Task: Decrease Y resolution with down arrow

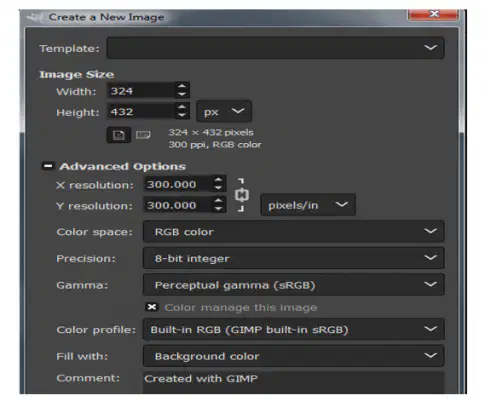Action: point(218,209)
